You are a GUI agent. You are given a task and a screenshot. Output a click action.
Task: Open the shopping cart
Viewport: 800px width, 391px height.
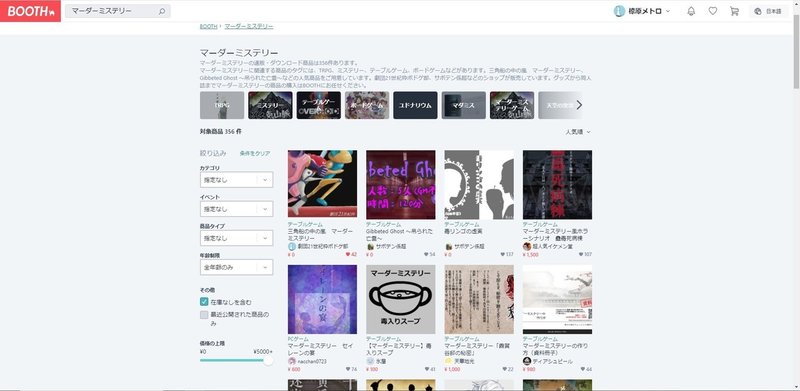tap(734, 11)
